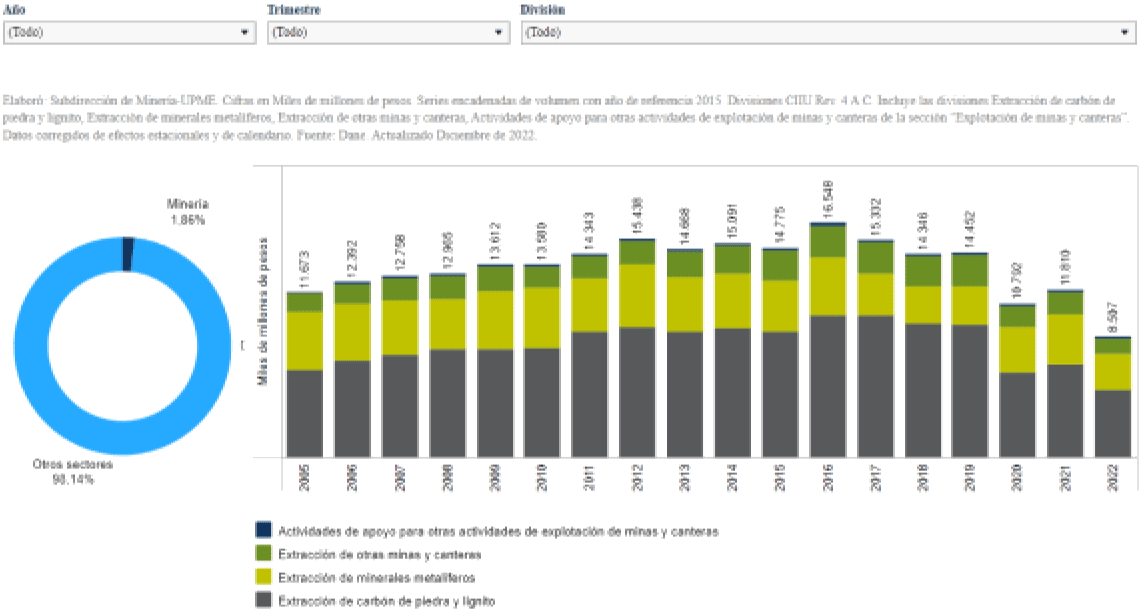Click the green segment of the 2022 bar
This screenshot has width=1141, height=611.
pos(1113,345)
